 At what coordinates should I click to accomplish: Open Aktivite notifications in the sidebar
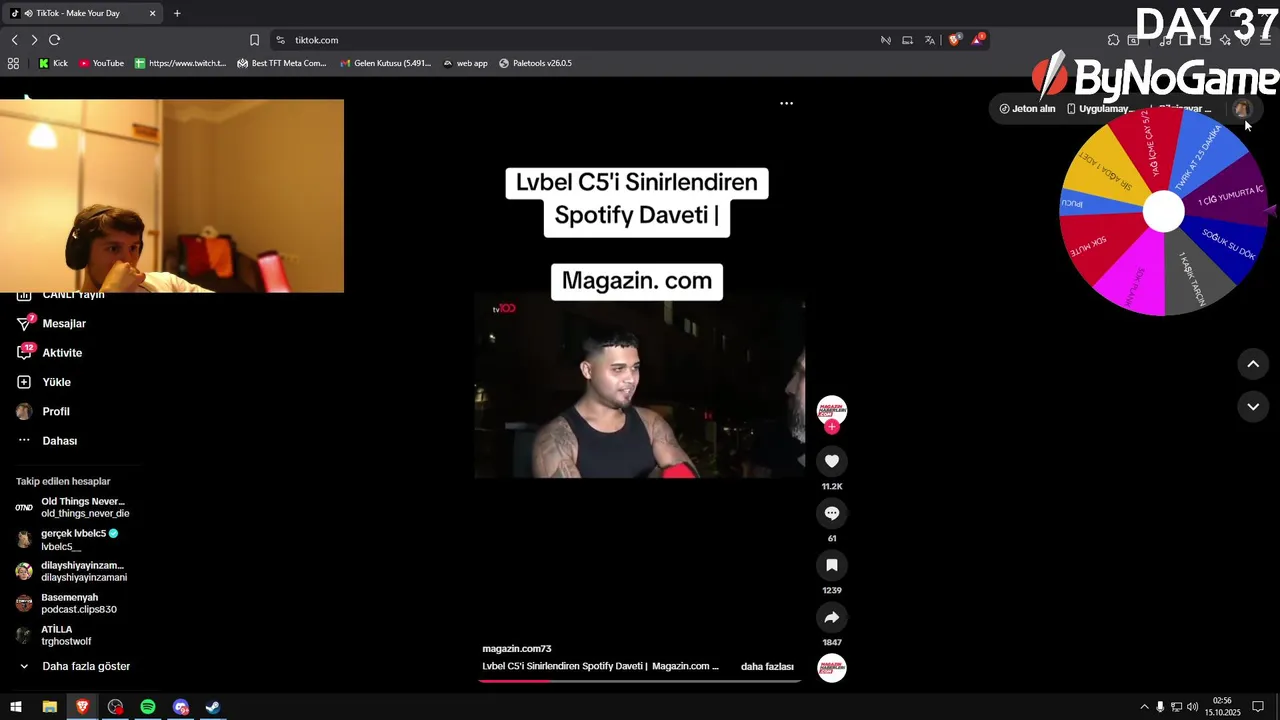pos(62,353)
